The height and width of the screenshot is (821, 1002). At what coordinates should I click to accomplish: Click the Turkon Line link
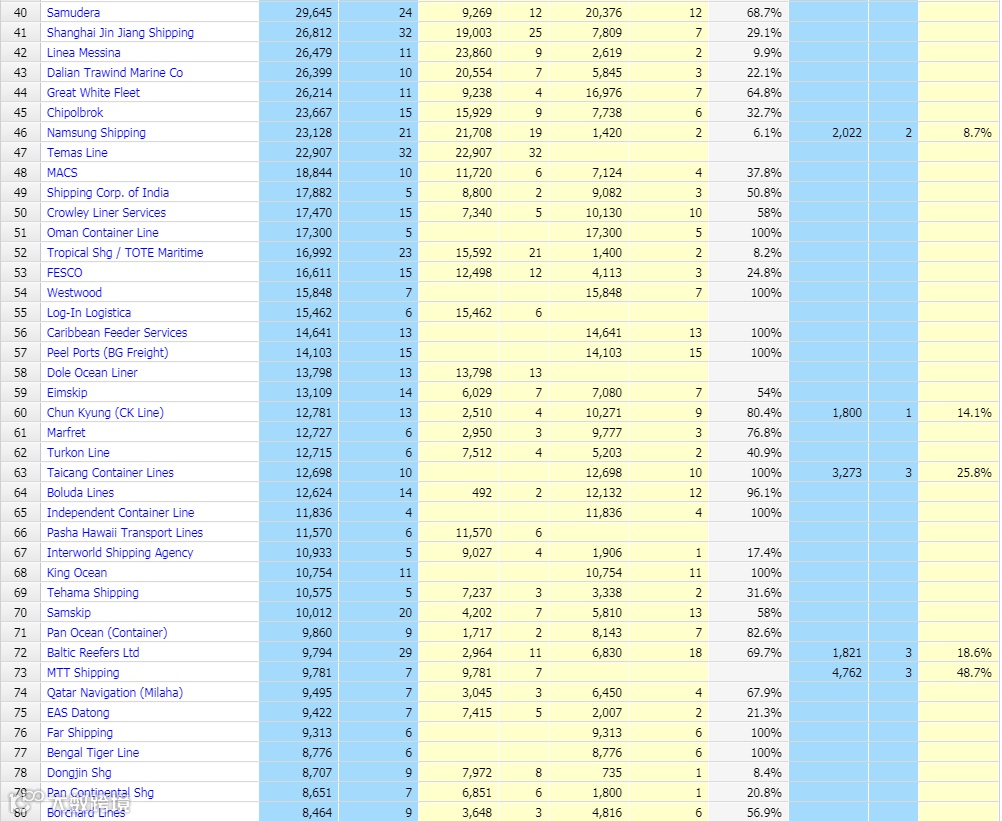pyautogui.click(x=78, y=453)
